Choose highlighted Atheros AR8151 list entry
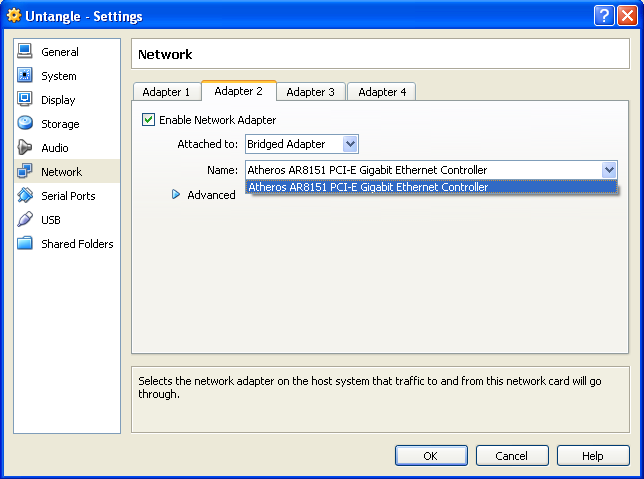 [431, 187]
